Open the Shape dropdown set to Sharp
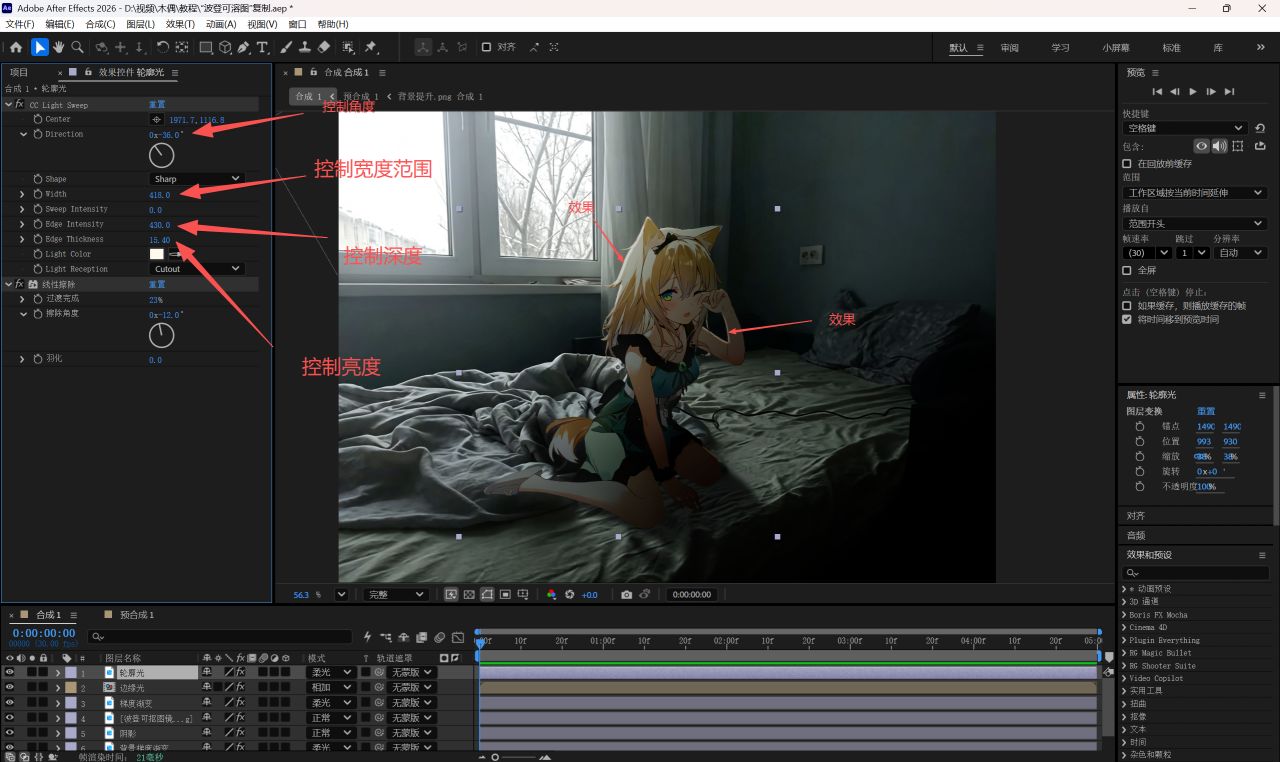Image resolution: width=1280 pixels, height=762 pixels. [x=197, y=179]
